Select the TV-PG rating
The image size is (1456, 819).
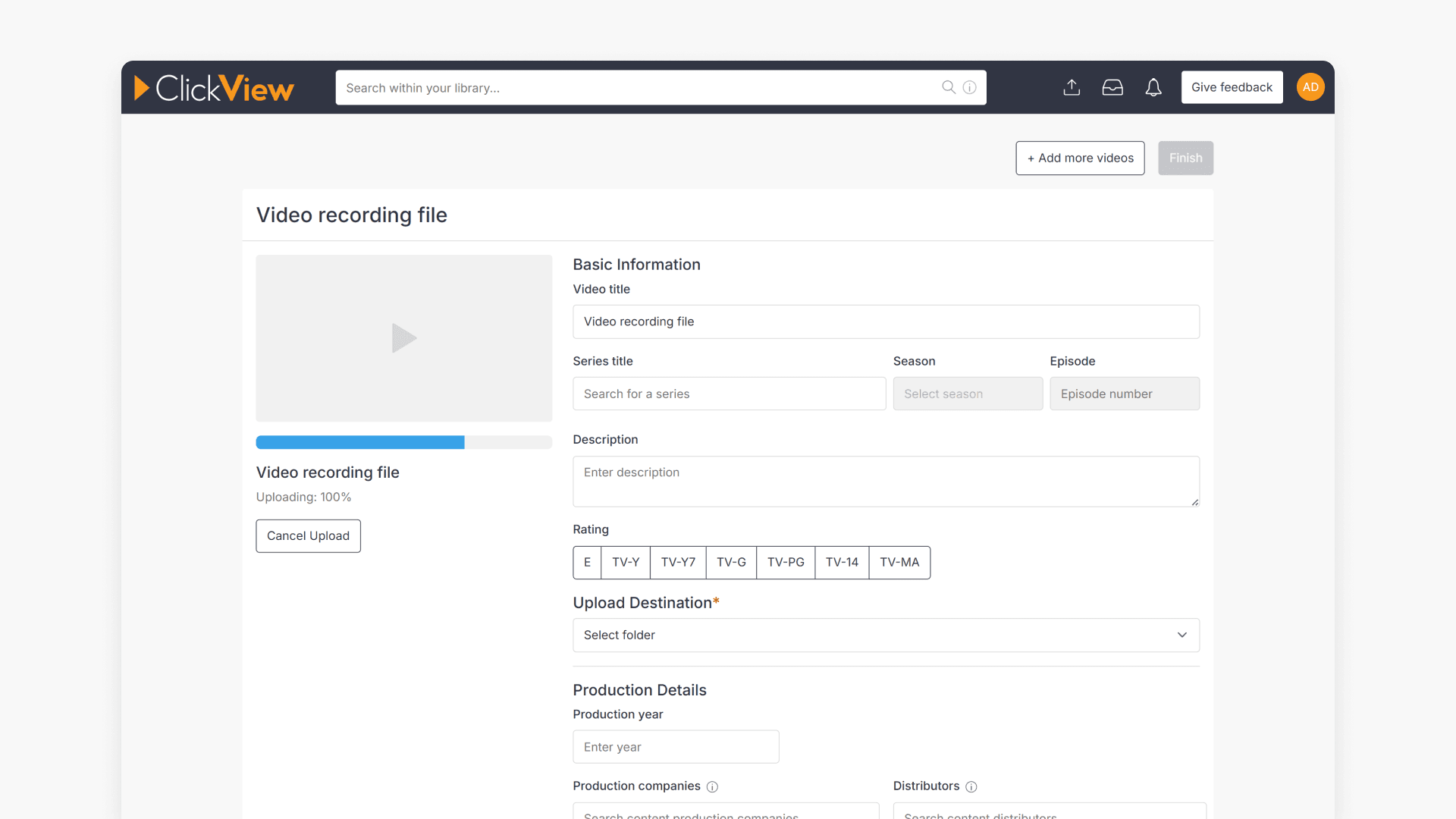coord(786,562)
